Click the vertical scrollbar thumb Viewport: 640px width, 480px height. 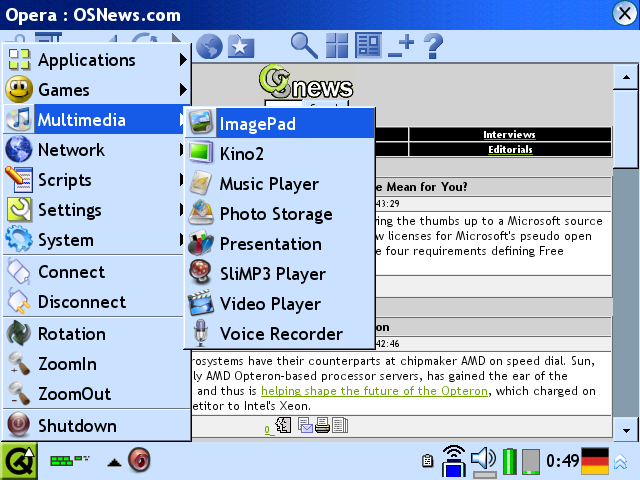point(626,129)
